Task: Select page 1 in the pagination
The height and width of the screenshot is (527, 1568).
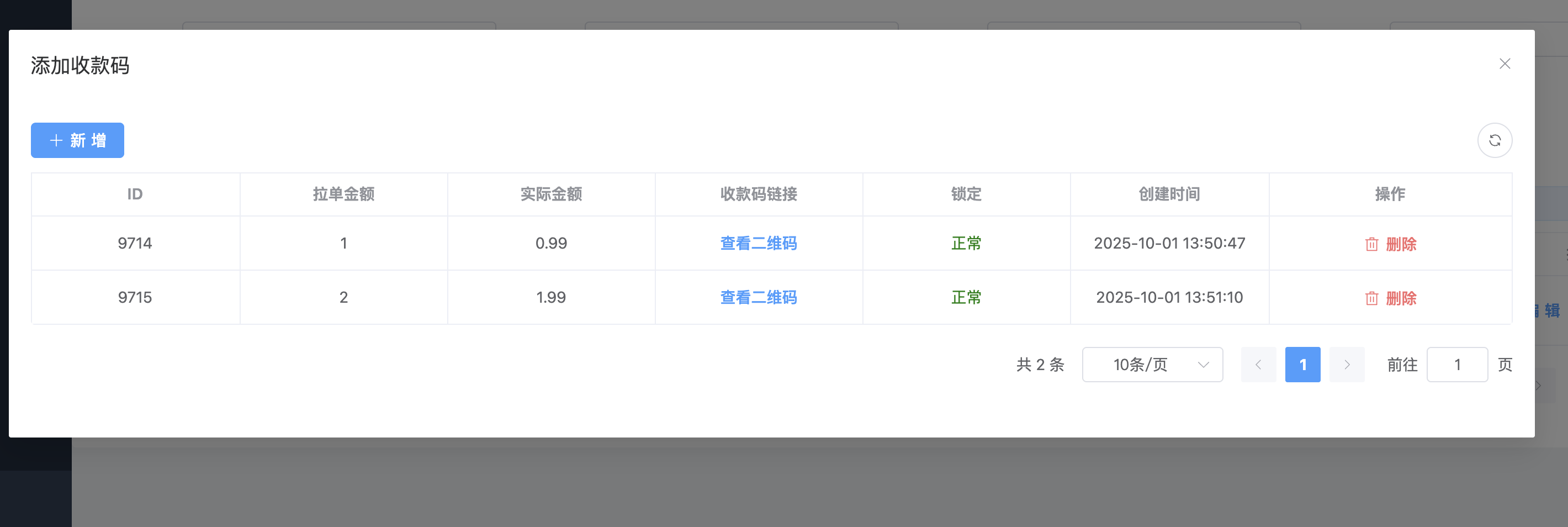Action: click(1302, 365)
